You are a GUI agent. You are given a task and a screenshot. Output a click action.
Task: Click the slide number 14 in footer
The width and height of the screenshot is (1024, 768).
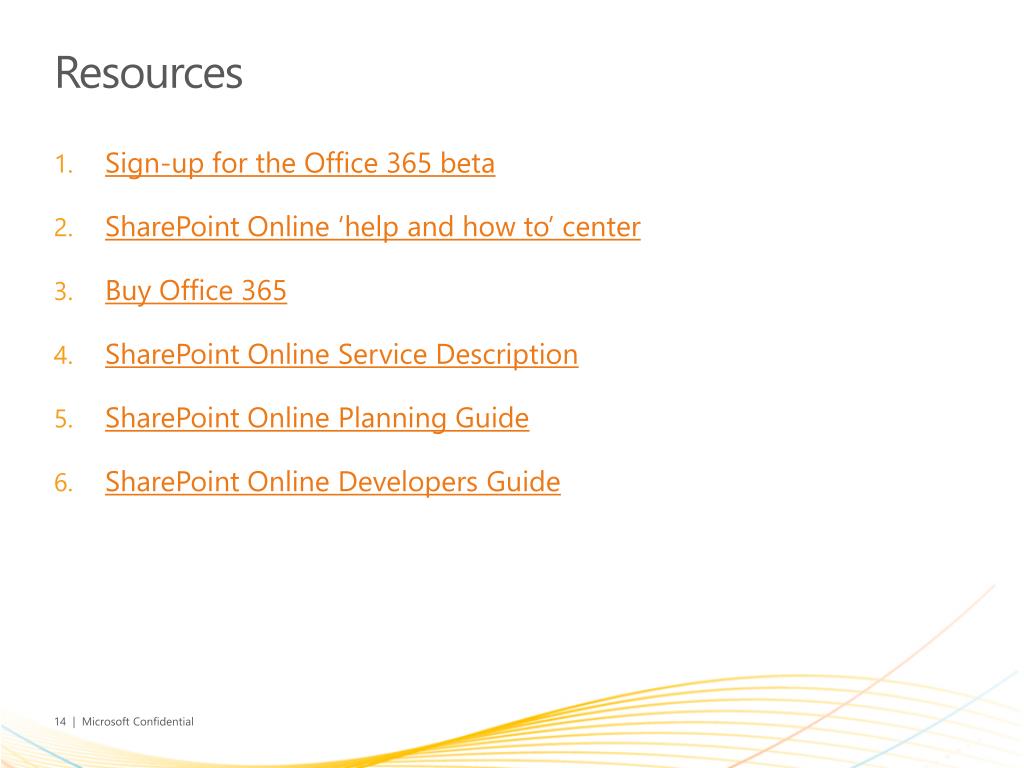click(x=60, y=722)
